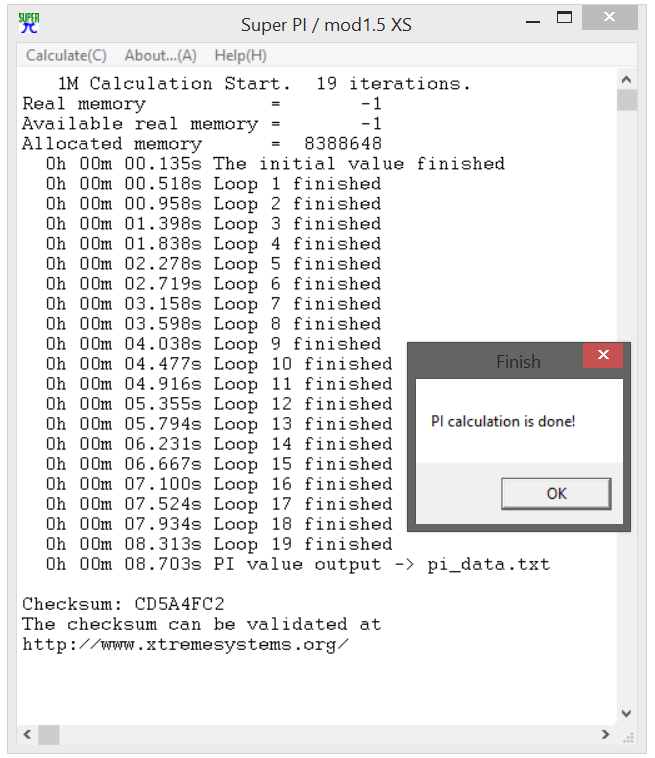Click the Super PI app icon in title bar
This screenshot has width=655, height=758.
click(29, 23)
